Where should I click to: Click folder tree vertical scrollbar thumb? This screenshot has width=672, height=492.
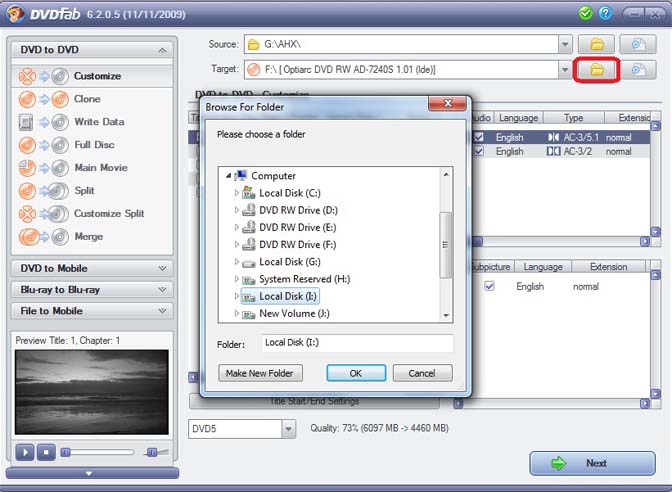coord(446,245)
